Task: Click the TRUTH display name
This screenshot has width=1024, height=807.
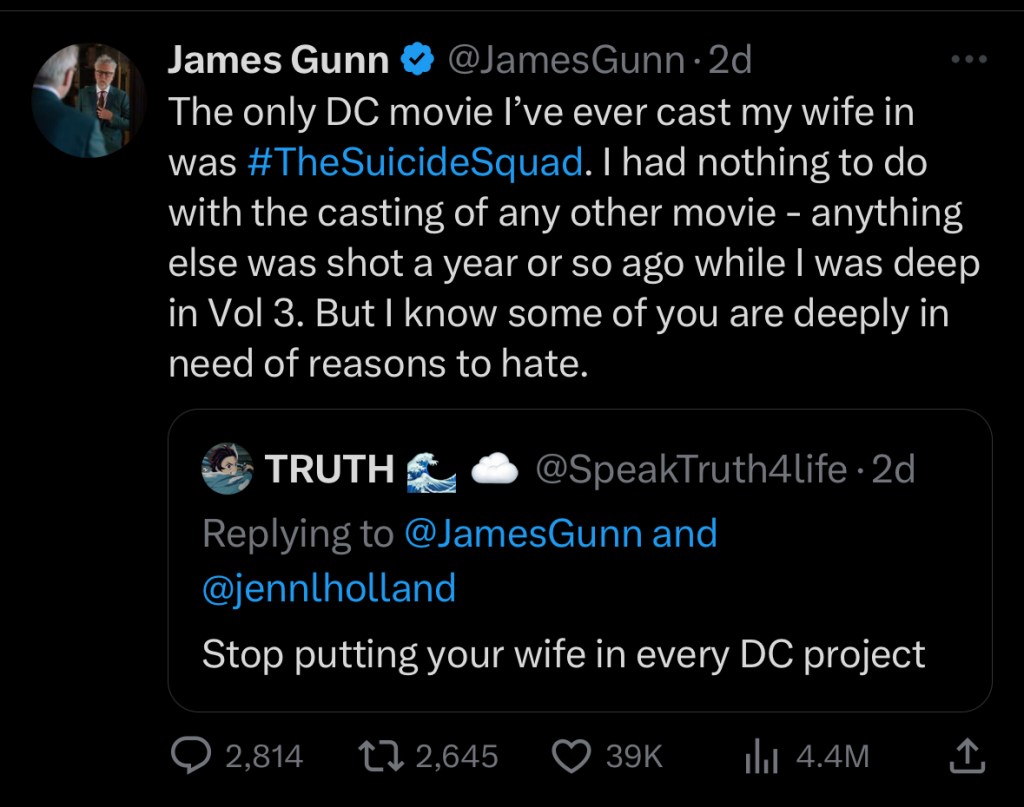Action: point(329,469)
